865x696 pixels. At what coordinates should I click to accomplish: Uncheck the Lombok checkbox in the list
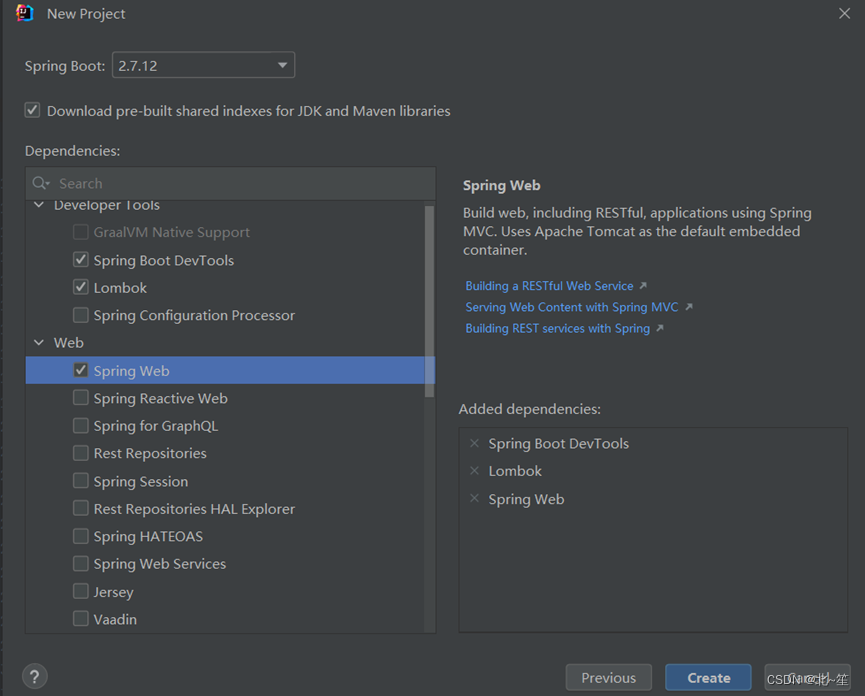[x=81, y=287]
